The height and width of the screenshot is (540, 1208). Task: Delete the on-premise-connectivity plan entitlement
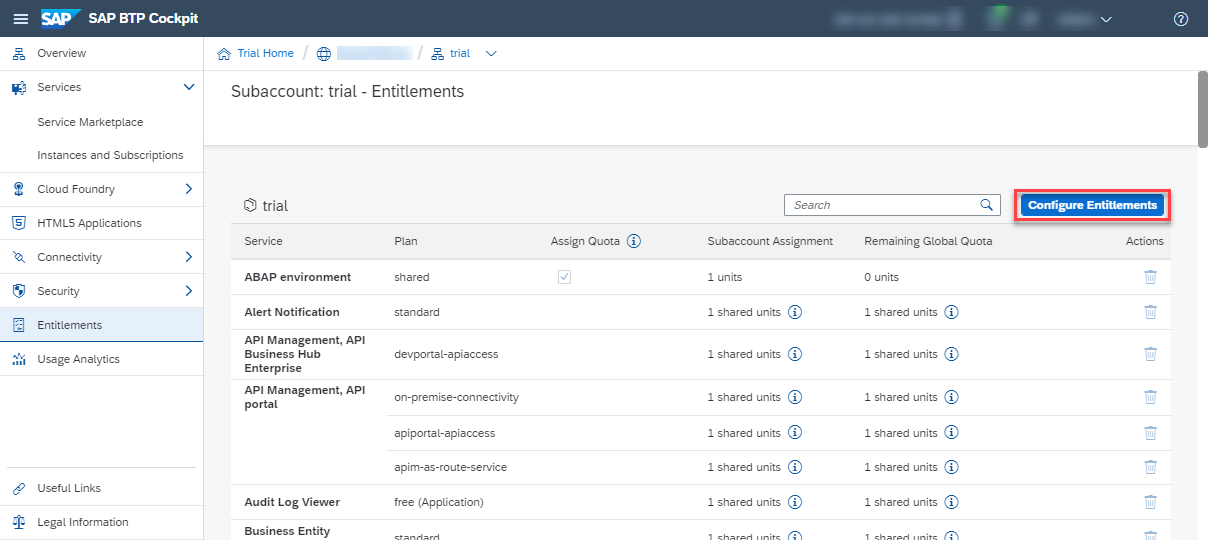pyautogui.click(x=1150, y=397)
